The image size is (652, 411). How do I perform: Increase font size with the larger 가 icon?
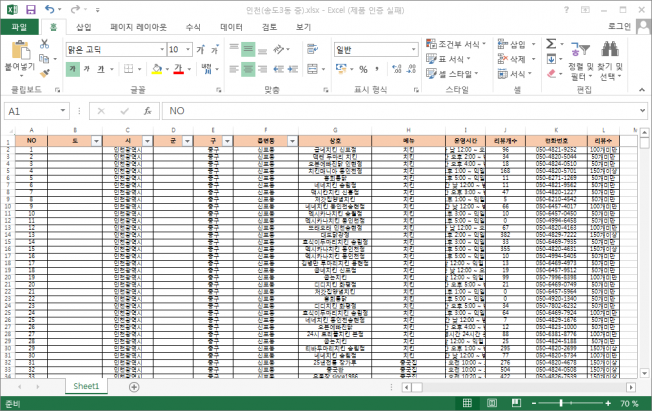(201, 50)
